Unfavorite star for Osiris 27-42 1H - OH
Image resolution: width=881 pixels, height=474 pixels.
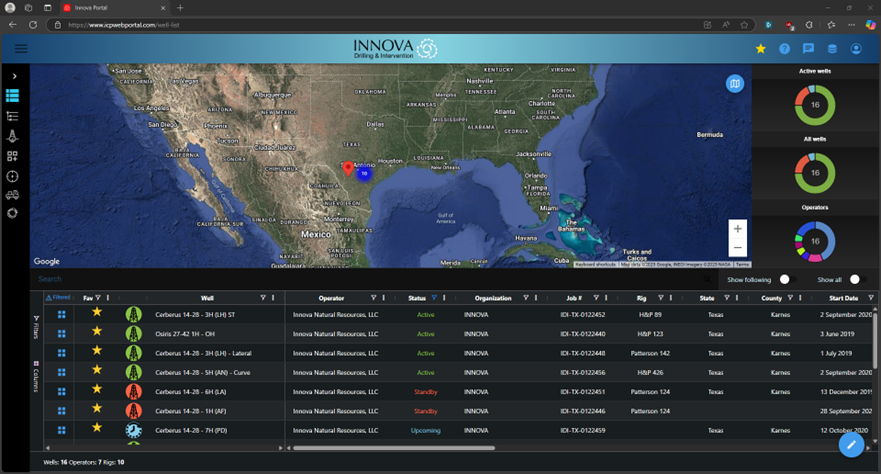click(97, 332)
